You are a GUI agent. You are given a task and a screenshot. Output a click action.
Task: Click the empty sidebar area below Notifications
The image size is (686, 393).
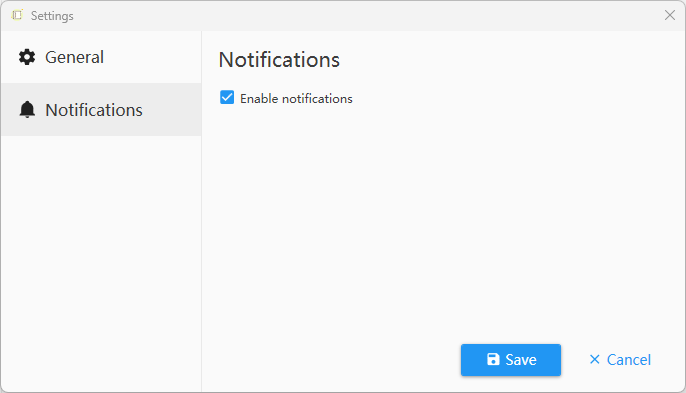click(x=101, y=263)
